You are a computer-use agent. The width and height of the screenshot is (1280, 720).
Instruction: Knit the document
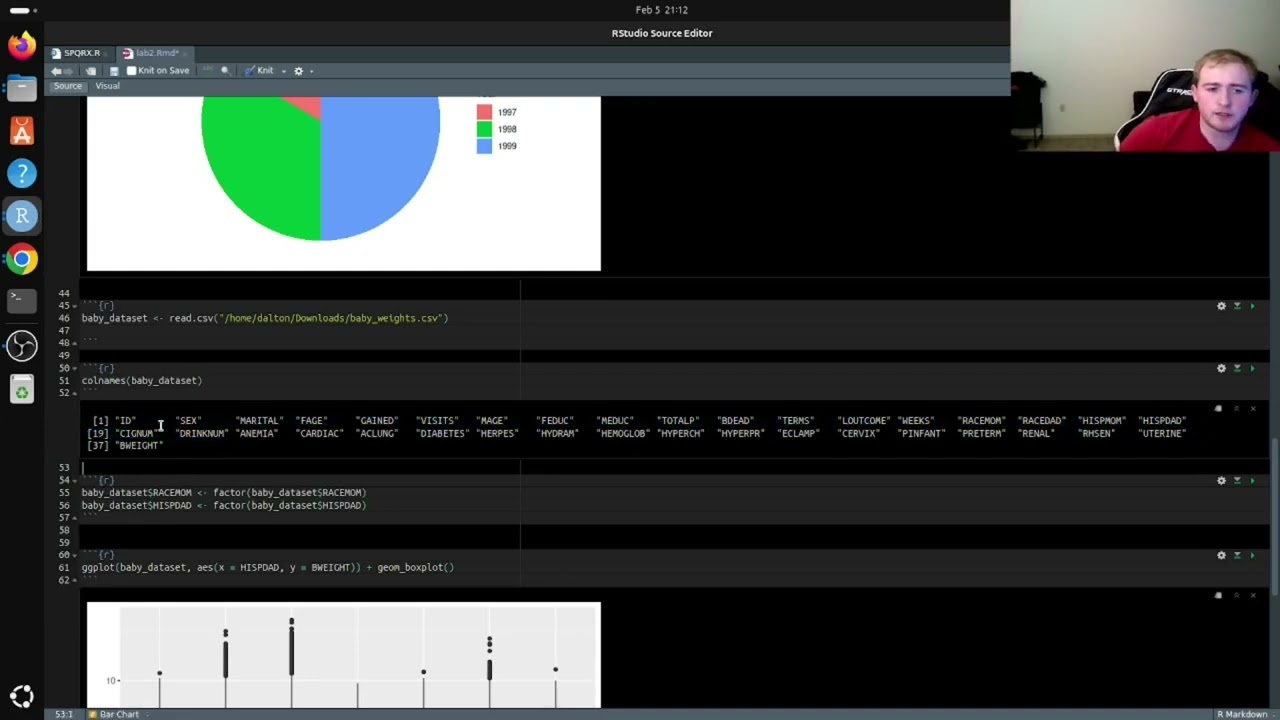(x=259, y=71)
